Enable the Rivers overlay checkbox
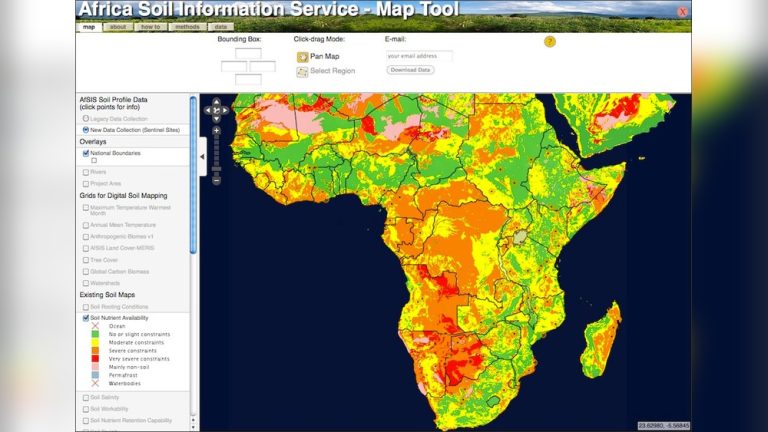 (86, 172)
